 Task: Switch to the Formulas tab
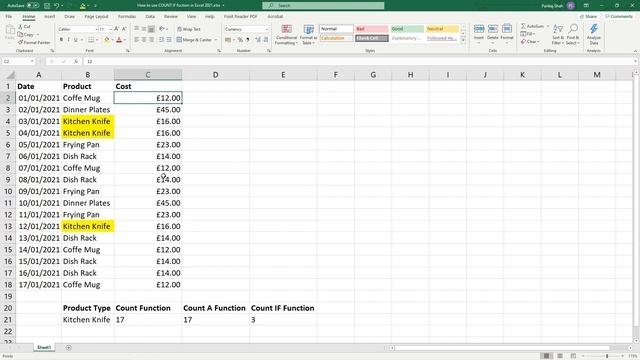point(127,16)
